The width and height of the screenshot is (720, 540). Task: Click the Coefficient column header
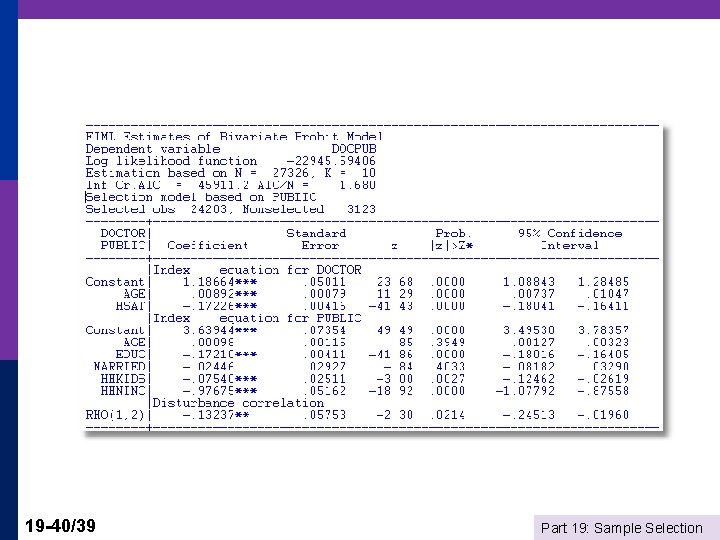click(x=208, y=245)
